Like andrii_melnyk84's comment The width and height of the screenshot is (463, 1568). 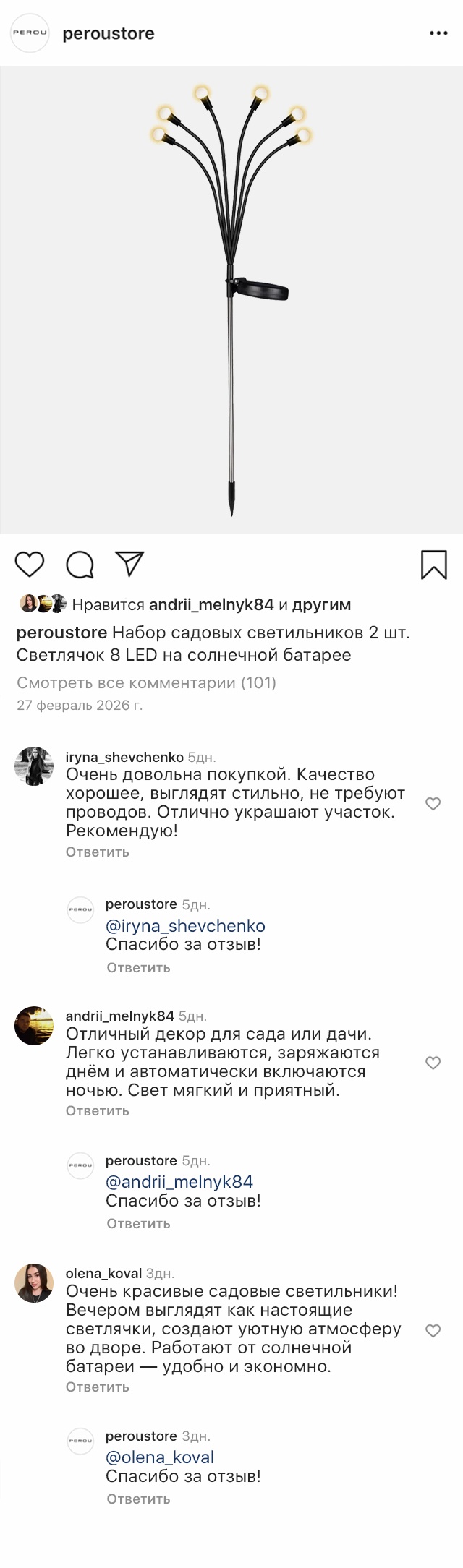click(433, 1062)
